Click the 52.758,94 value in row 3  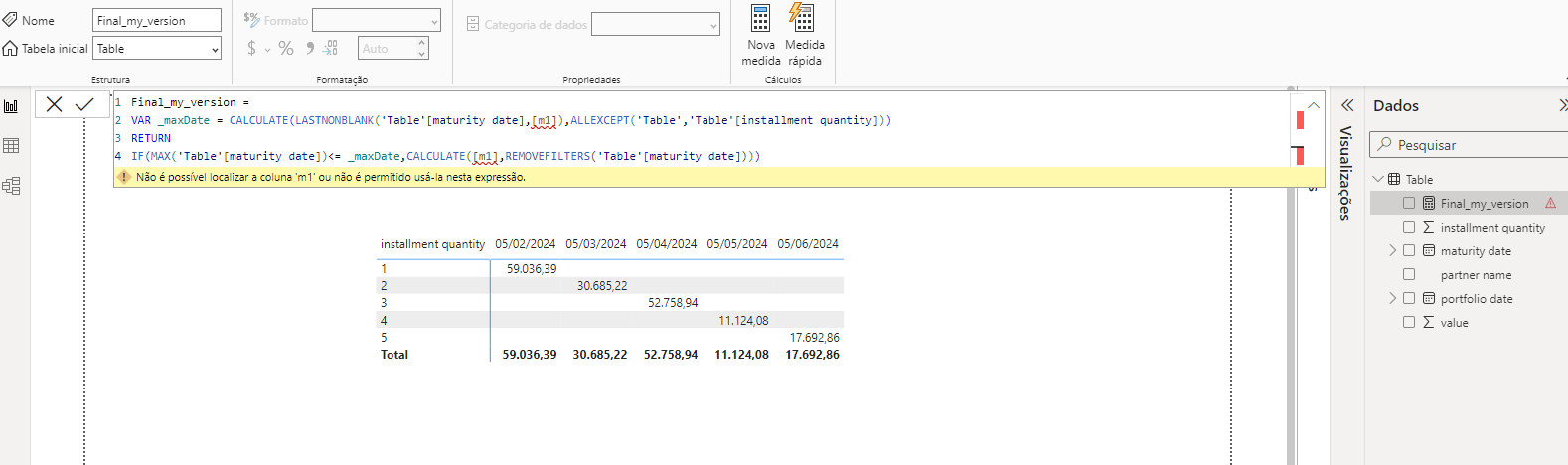[673, 303]
